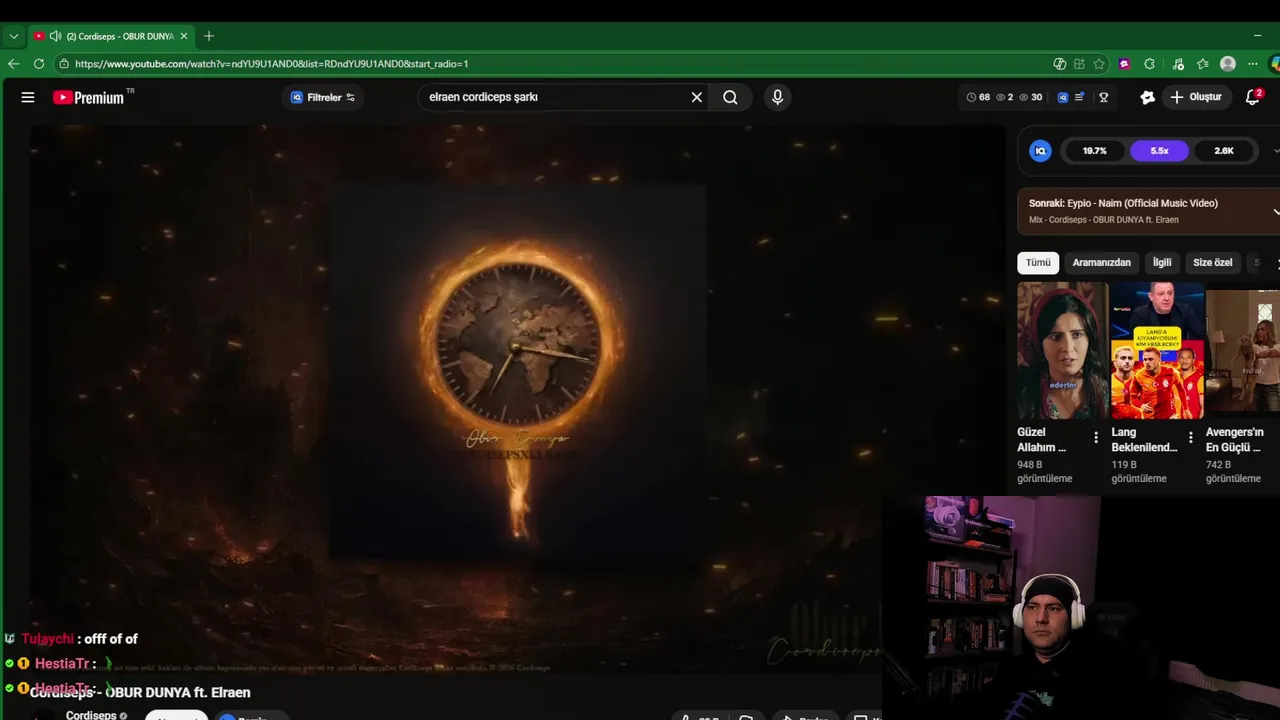Expand the Sonraki mix playlist chevron
The image size is (1280, 720).
point(1275,211)
